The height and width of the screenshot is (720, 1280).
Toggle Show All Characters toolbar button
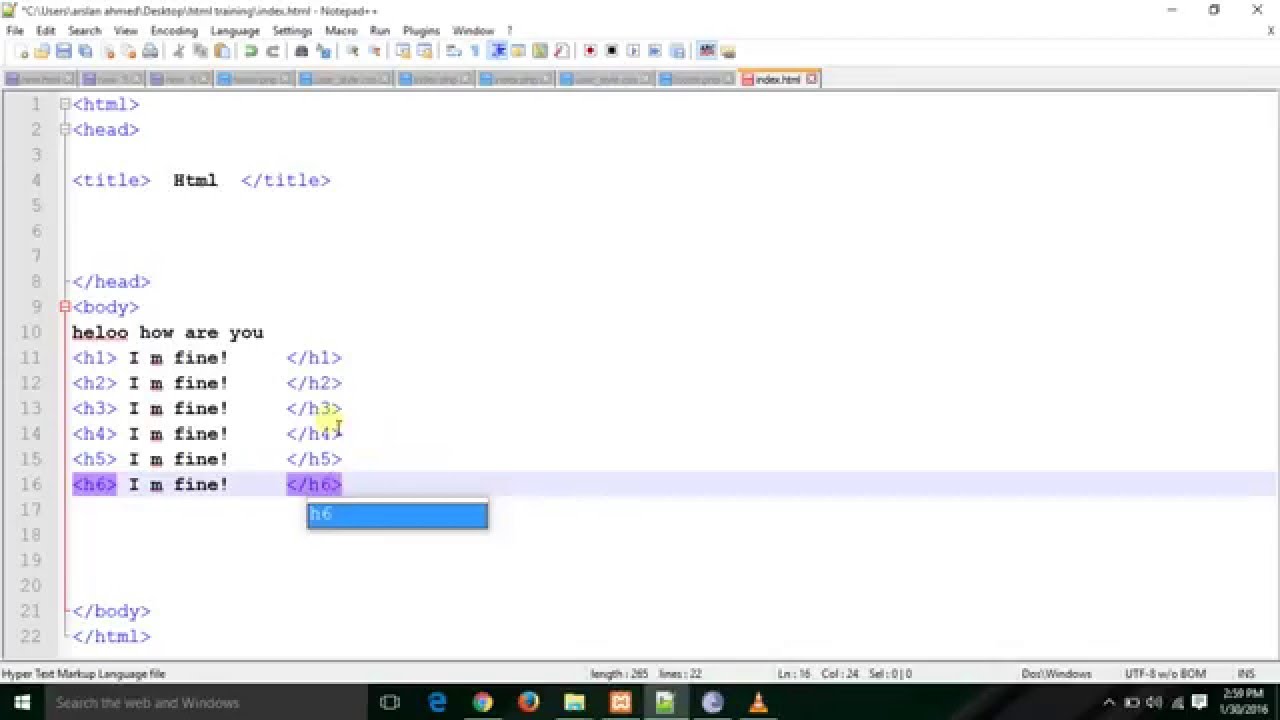click(x=475, y=51)
